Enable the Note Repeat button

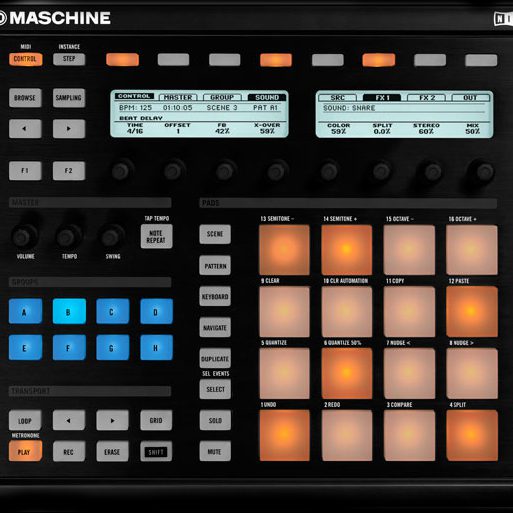156,236
